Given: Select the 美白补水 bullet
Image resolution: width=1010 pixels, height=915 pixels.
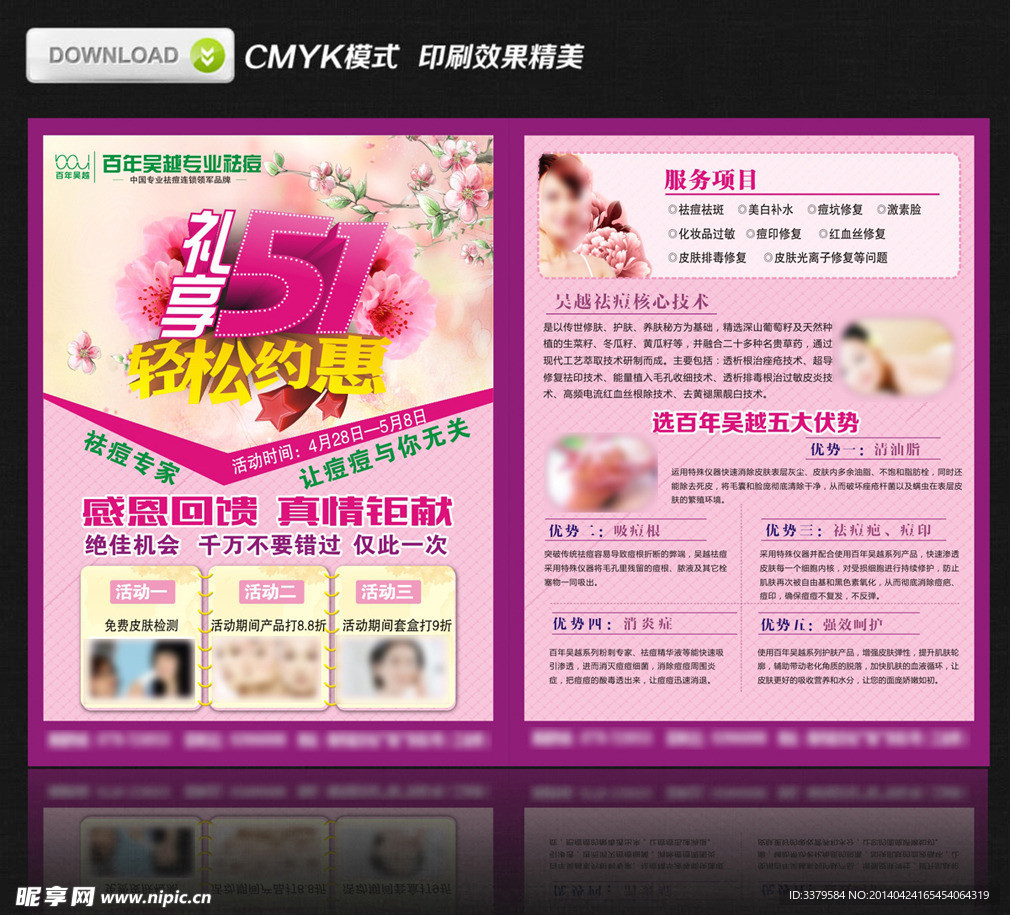Looking at the screenshot, I should (x=765, y=210).
